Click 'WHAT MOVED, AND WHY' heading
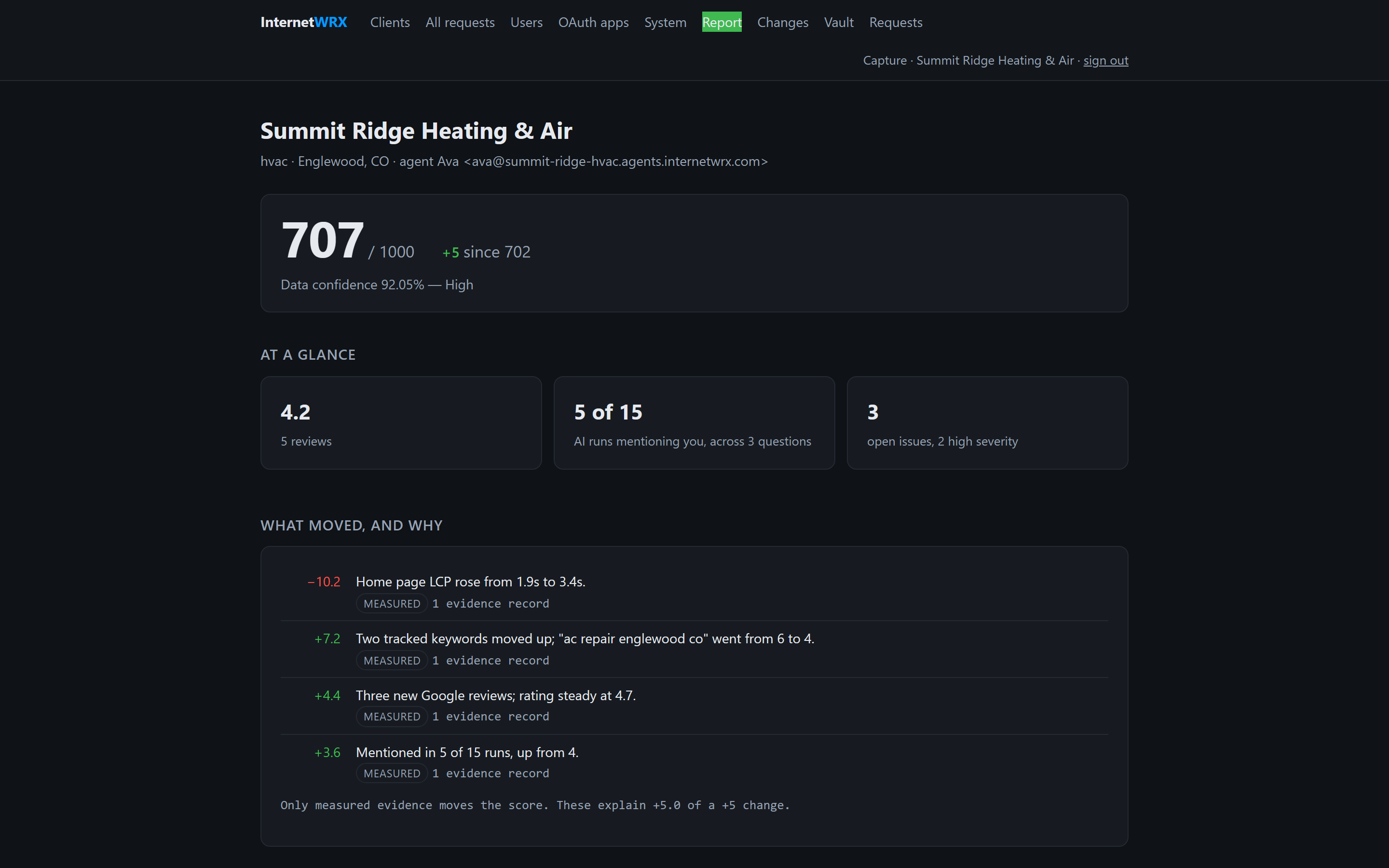1389x868 pixels. point(351,525)
